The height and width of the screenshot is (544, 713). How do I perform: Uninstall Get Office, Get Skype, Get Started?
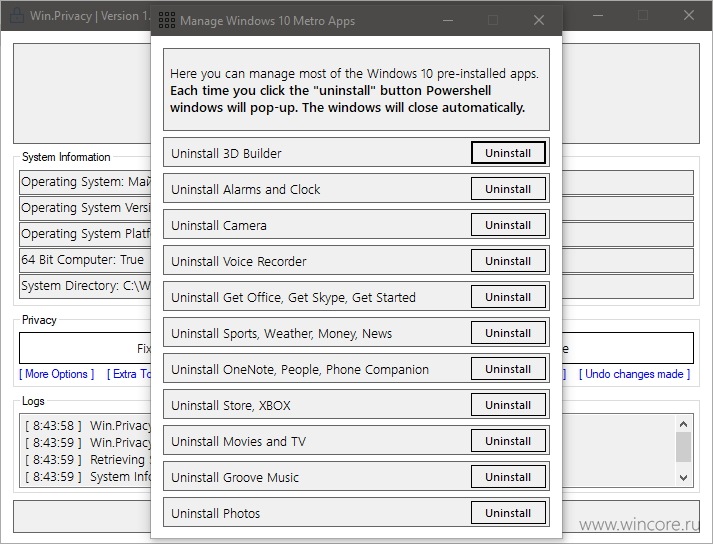coord(508,297)
